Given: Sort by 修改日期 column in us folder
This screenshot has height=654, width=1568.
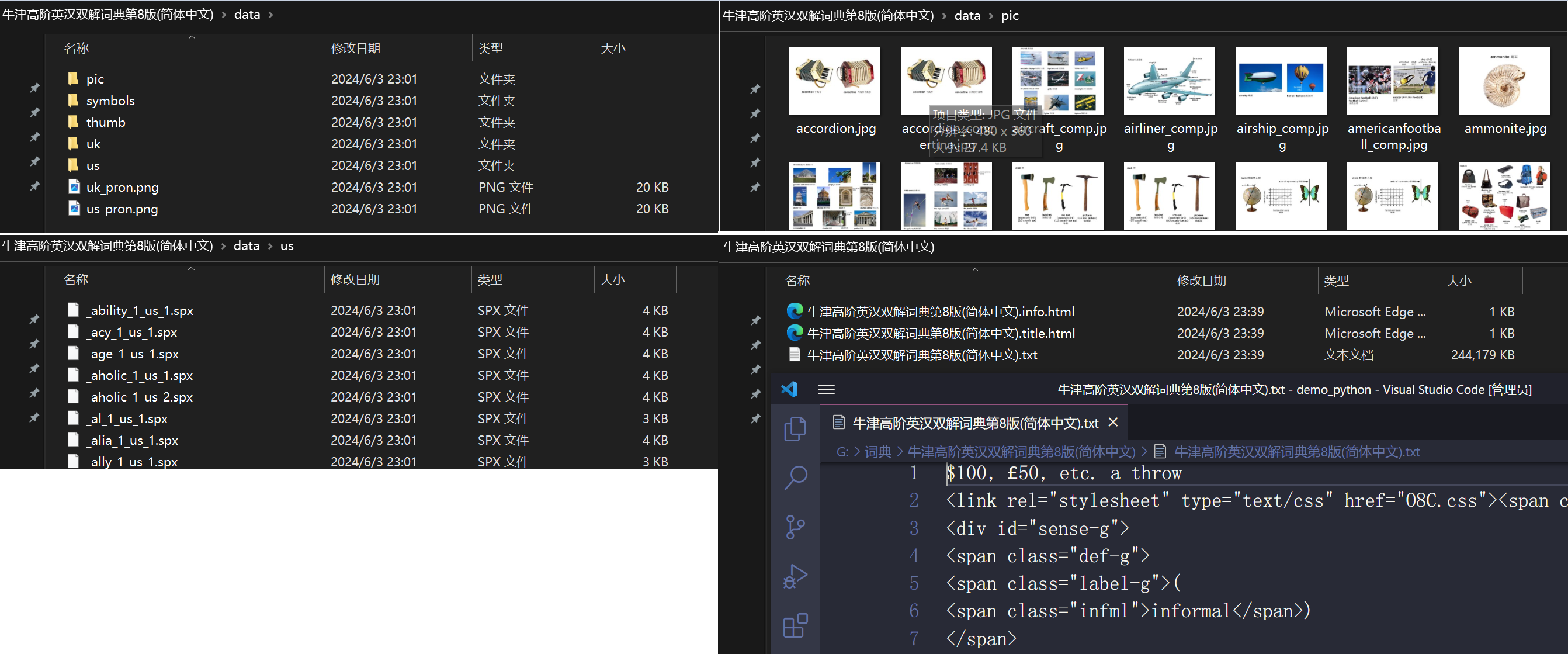Looking at the screenshot, I should coord(355,279).
